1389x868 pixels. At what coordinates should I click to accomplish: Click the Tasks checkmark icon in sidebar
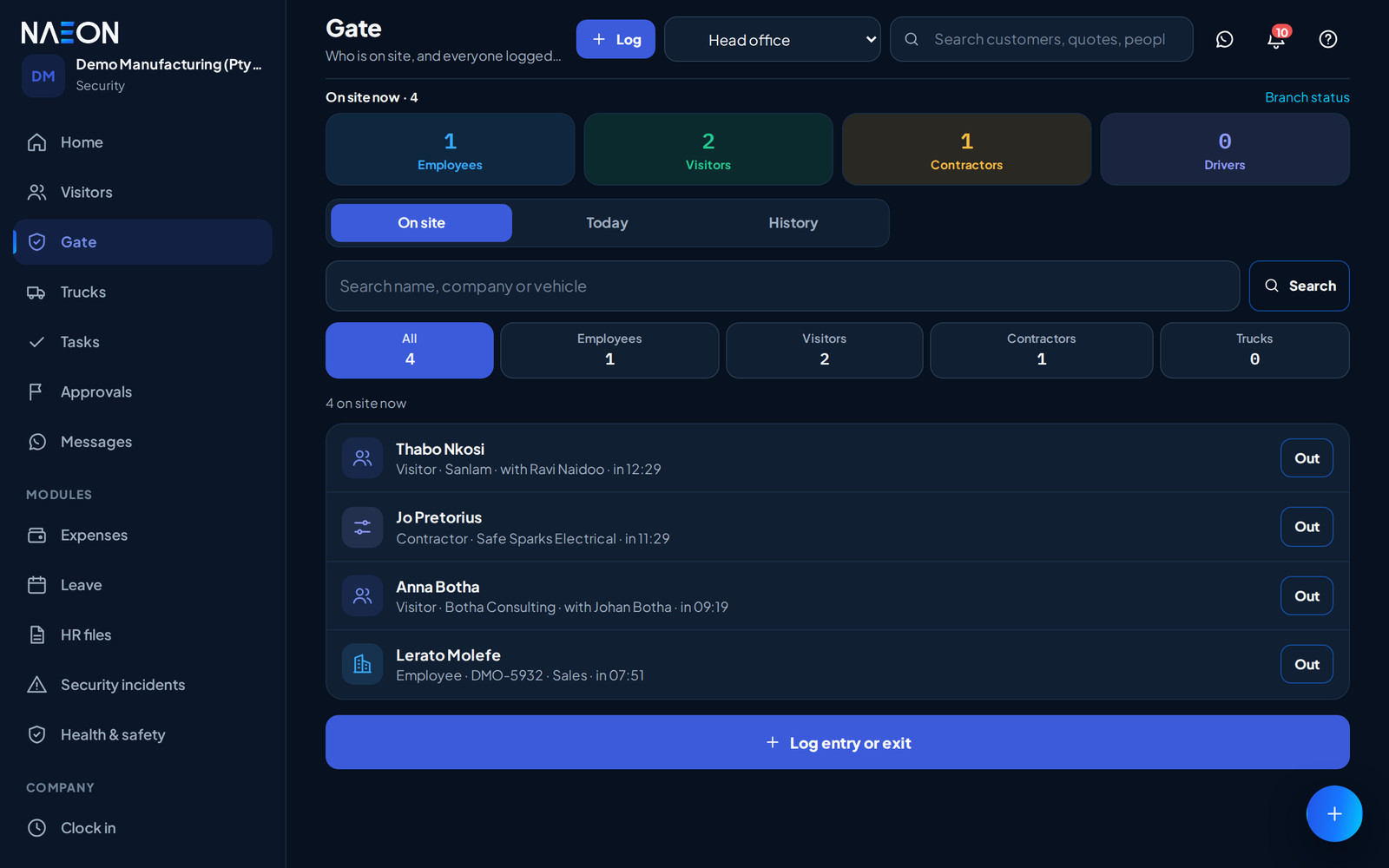tap(36, 342)
